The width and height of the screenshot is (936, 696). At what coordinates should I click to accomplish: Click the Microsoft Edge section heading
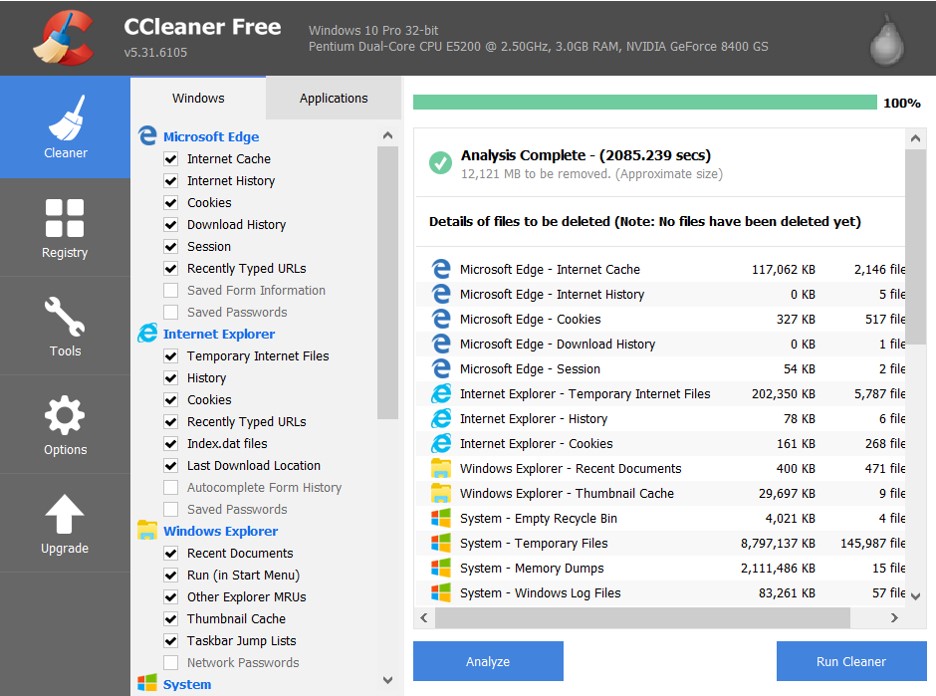[x=211, y=137]
